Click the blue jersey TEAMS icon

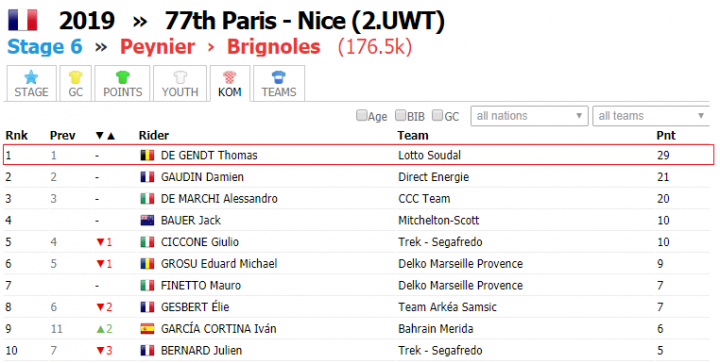pos(279,77)
